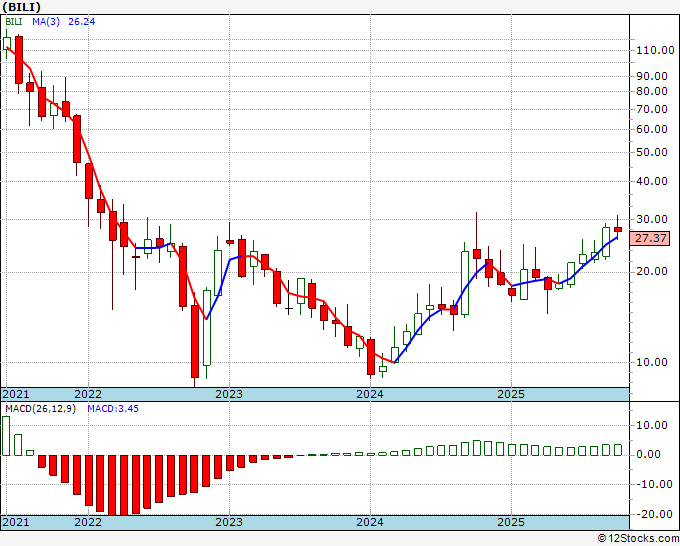
Task: Click 2021 on the price chart time axis
Action: tap(16, 394)
